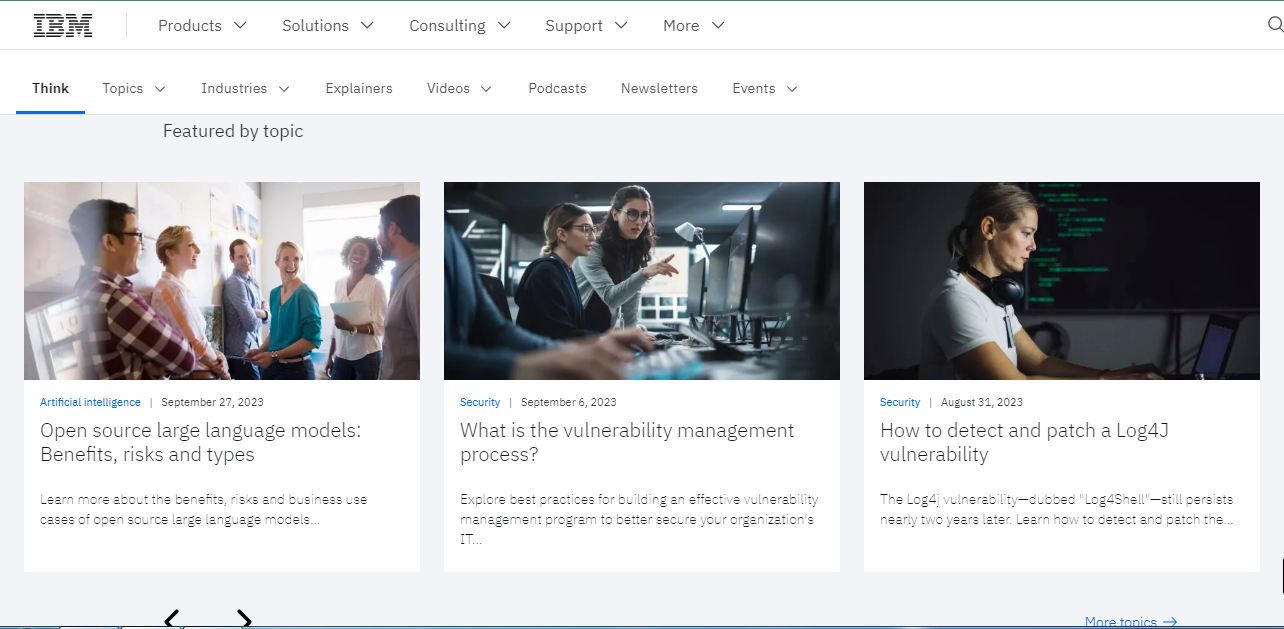The image size is (1284, 629).
Task: Click the IBM logo
Action: pos(62,24)
